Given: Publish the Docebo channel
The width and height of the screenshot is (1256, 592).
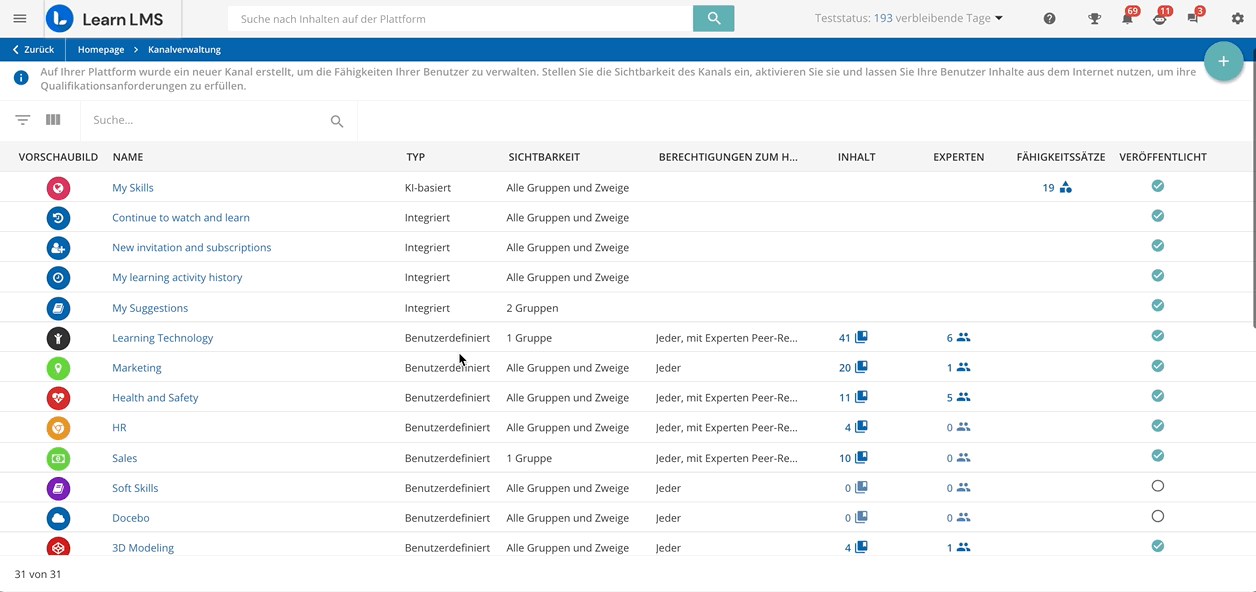Looking at the screenshot, I should [1157, 517].
